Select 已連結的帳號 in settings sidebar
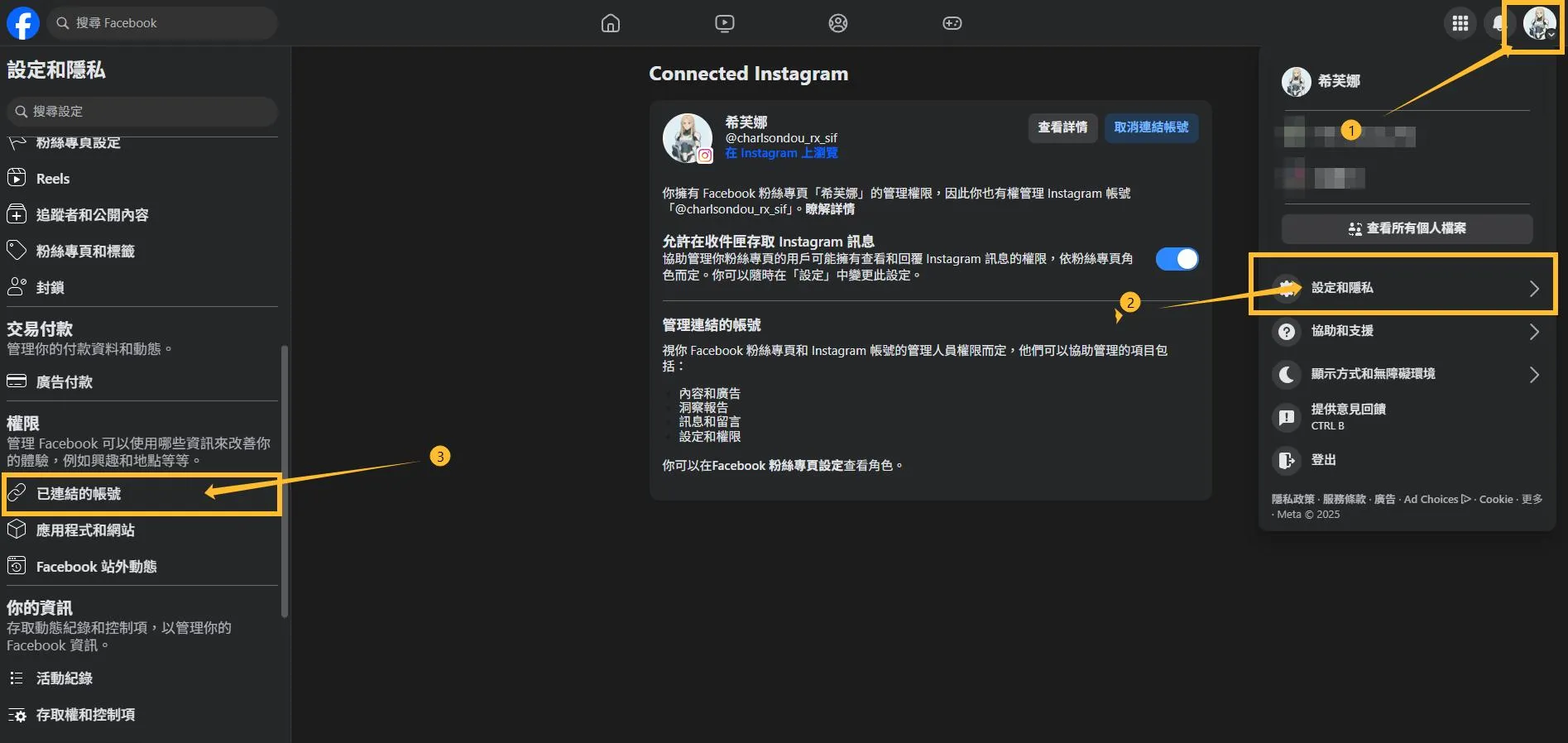This screenshot has width=1568, height=743. pos(79,494)
